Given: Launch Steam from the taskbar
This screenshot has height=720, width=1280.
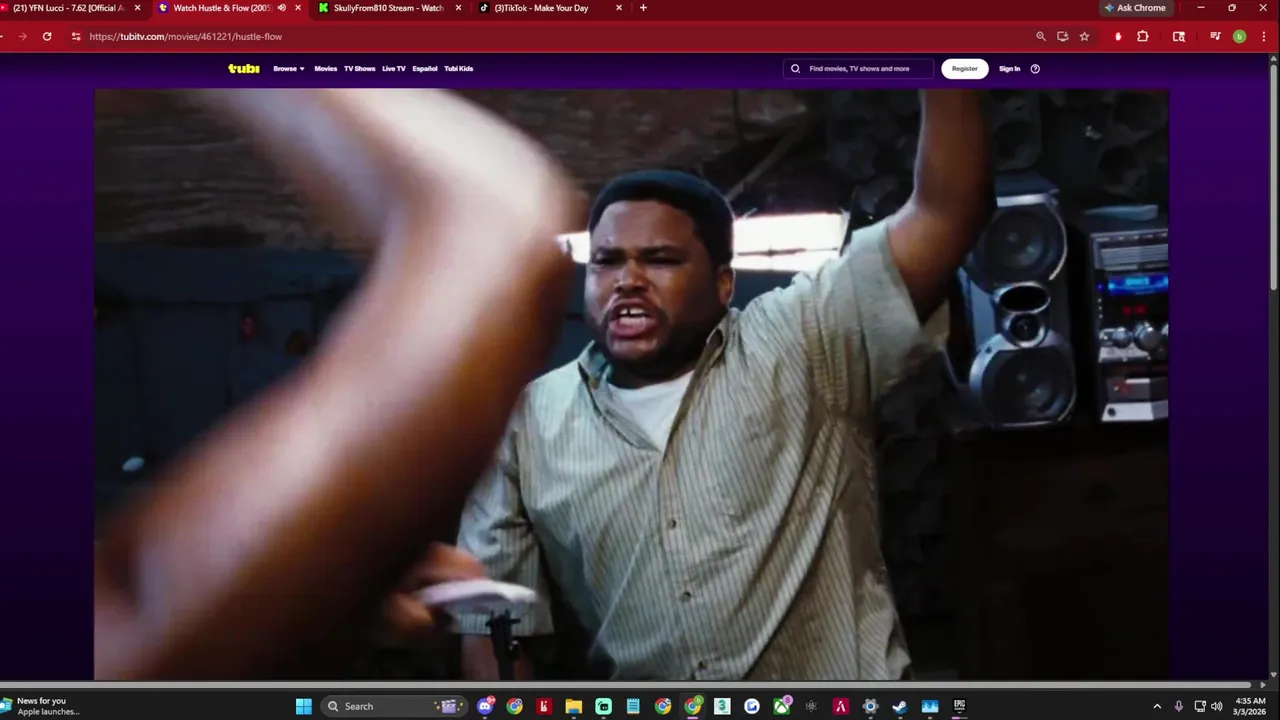Looking at the screenshot, I should click(x=900, y=706).
